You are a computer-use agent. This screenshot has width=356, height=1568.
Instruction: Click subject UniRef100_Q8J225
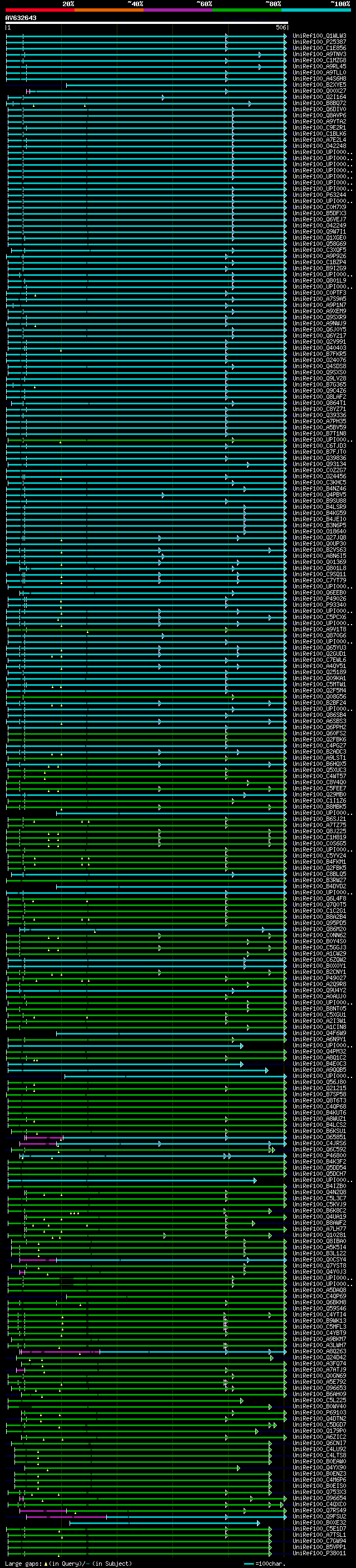coord(319,831)
